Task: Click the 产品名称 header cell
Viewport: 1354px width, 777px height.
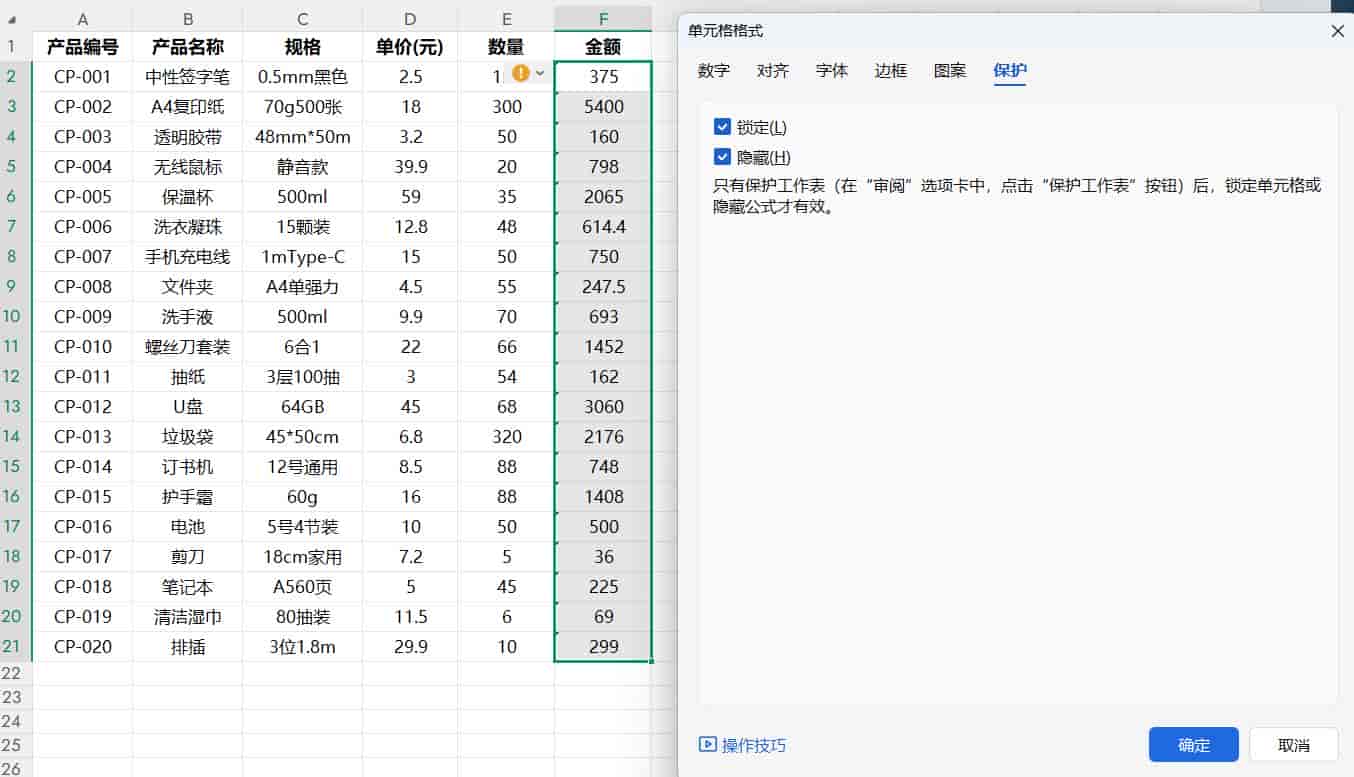Action: coord(187,46)
